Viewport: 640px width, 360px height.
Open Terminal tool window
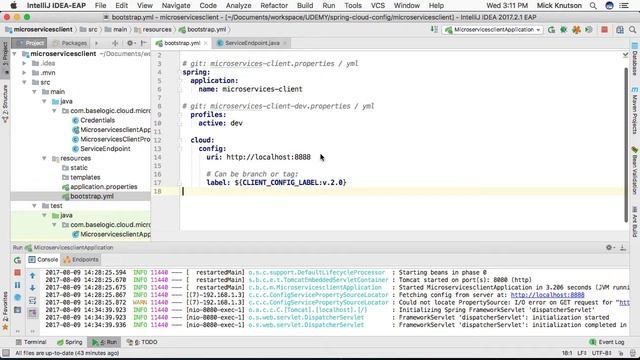[31, 342]
